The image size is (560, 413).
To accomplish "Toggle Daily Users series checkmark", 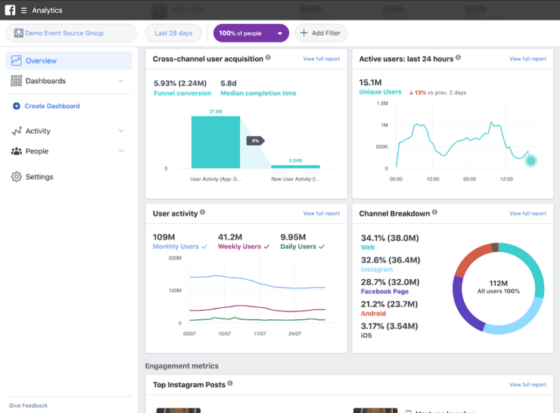I will pos(322,247).
